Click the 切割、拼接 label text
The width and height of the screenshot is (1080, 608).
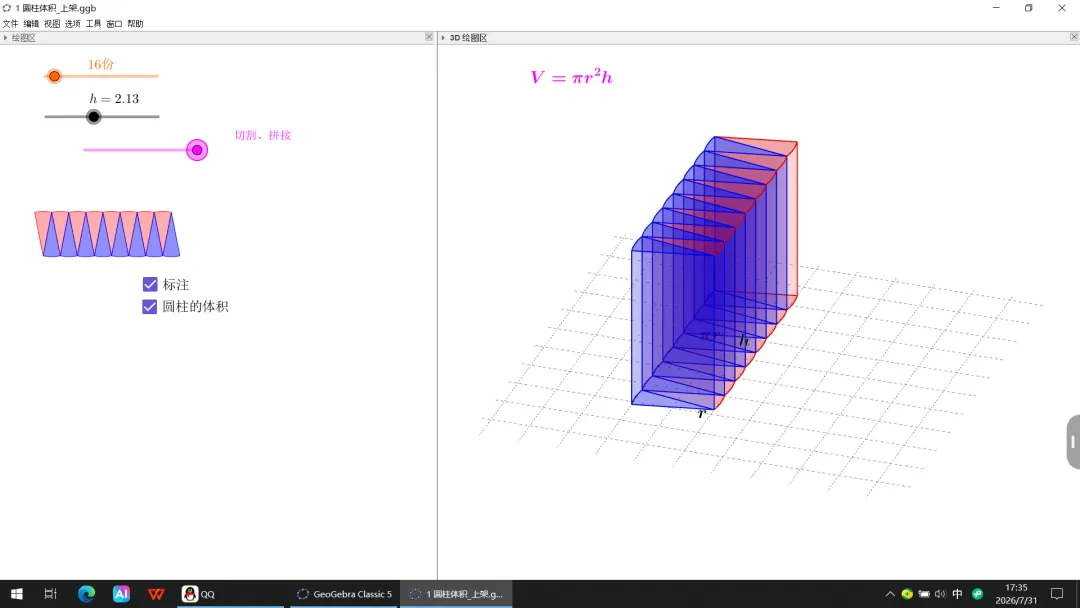262,135
